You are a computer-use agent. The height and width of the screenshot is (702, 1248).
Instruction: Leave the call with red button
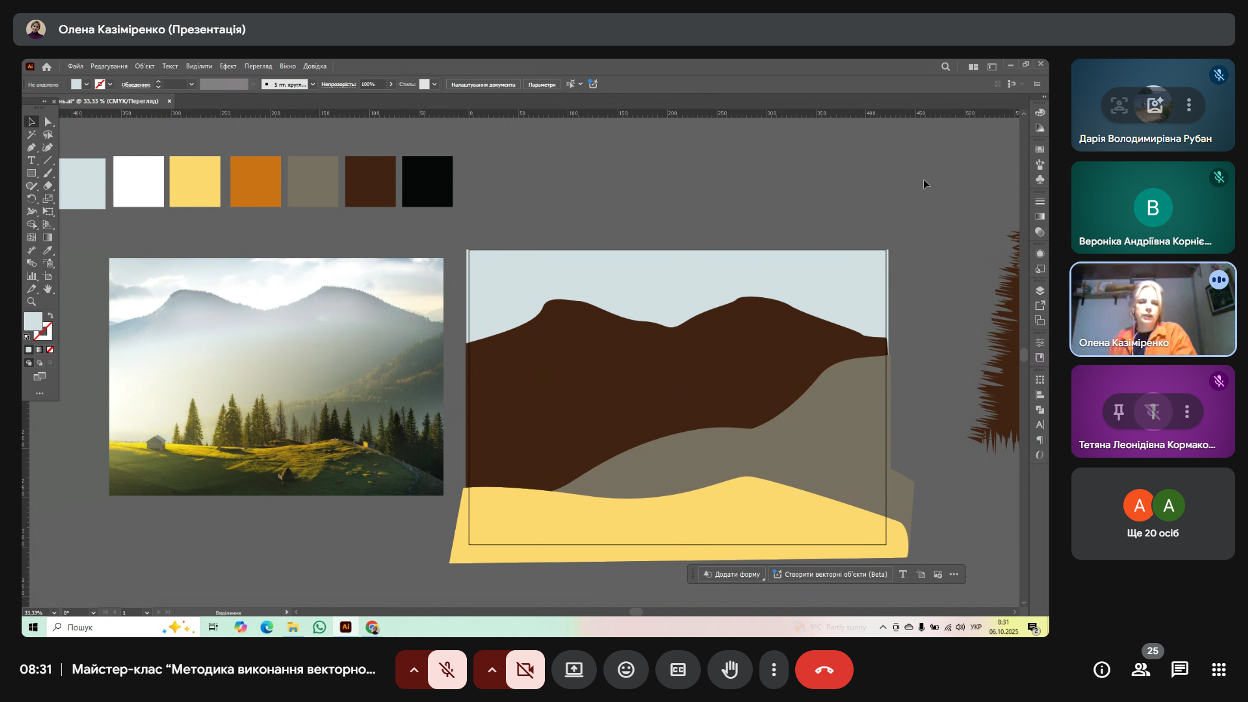tap(824, 670)
